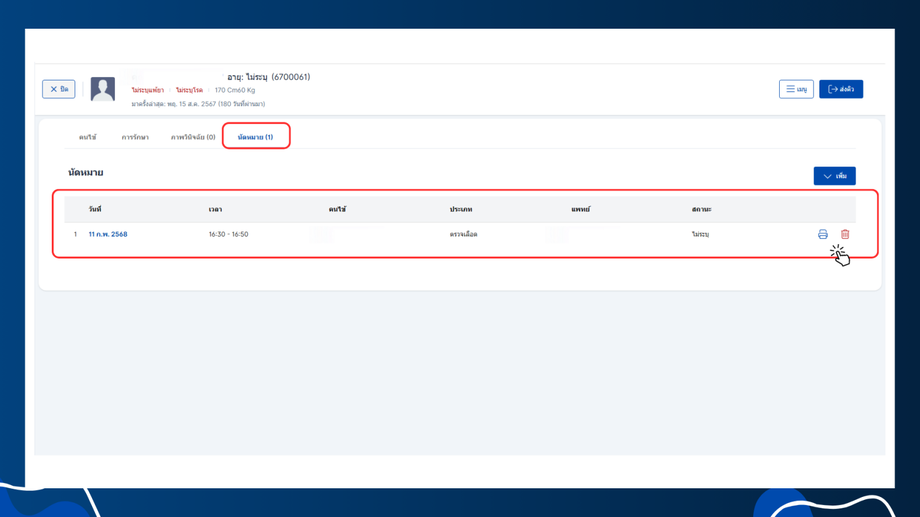The width and height of the screenshot is (920, 517).
Task: Switch to the คนไข้ tab
Action: pos(87,137)
